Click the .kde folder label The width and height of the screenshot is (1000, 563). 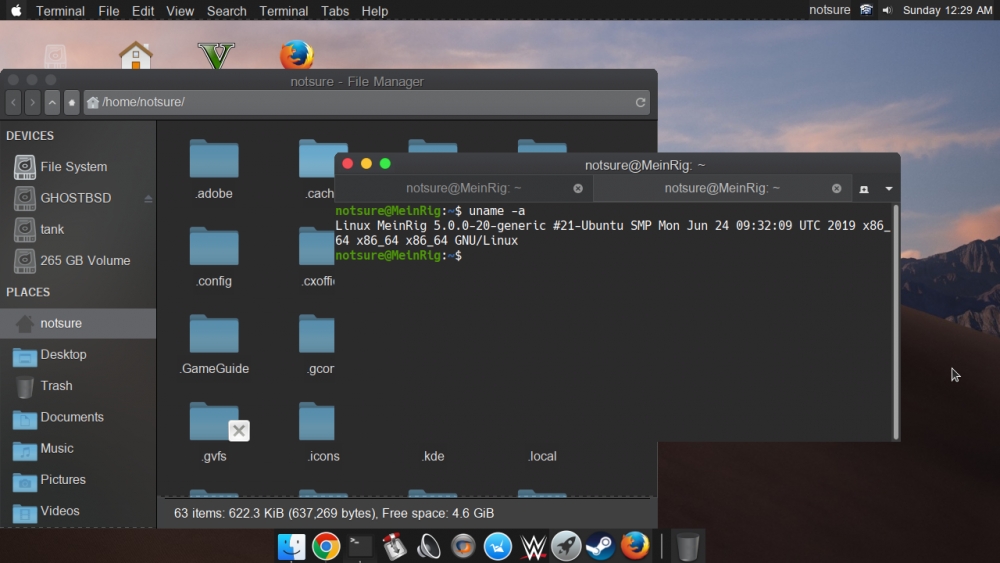(433, 457)
